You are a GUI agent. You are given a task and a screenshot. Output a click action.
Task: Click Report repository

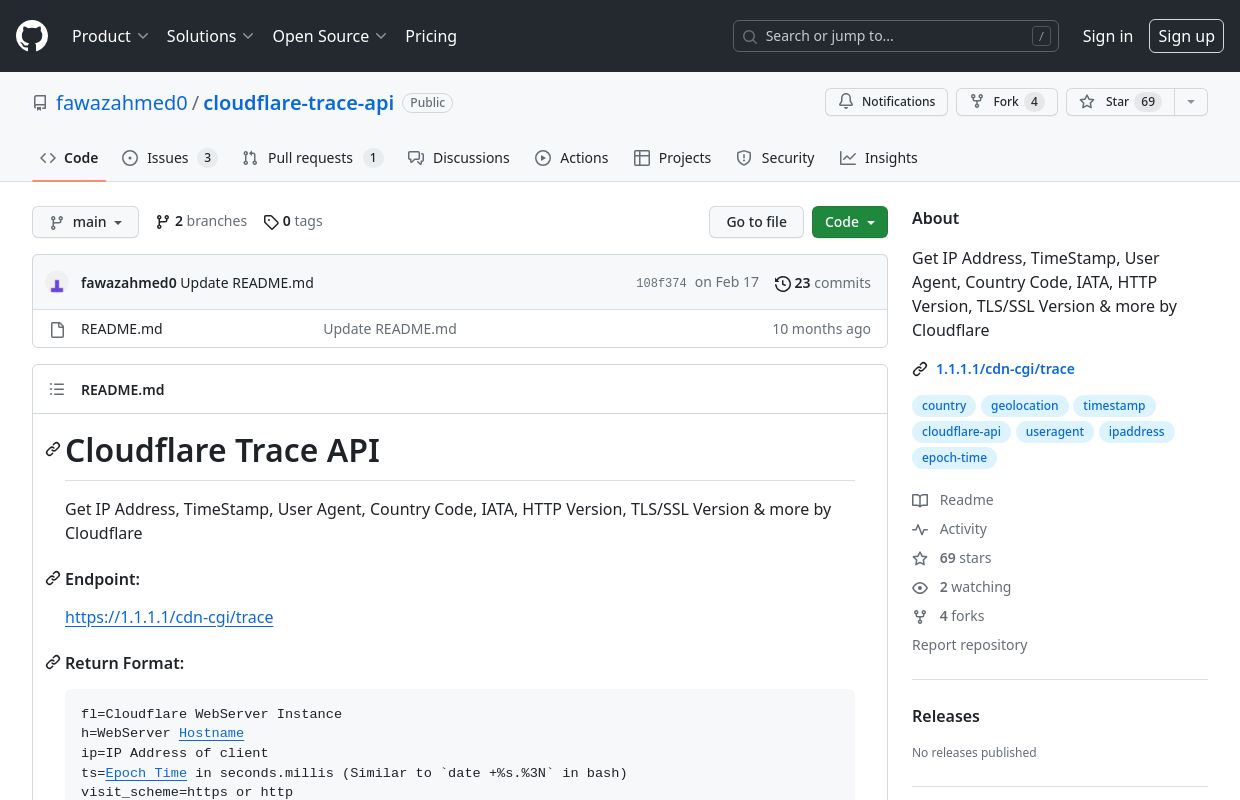pyautogui.click(x=970, y=645)
